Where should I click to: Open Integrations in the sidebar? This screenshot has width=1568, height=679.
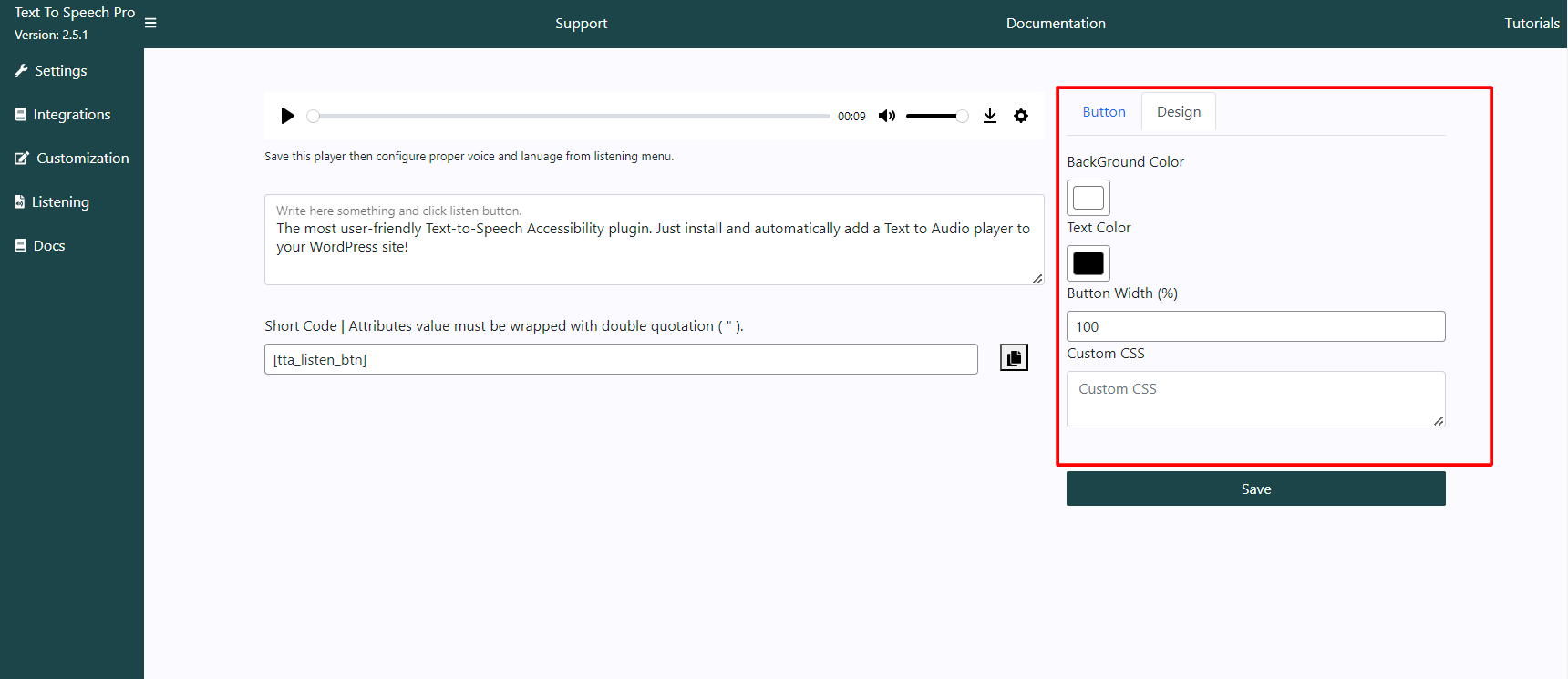click(72, 114)
